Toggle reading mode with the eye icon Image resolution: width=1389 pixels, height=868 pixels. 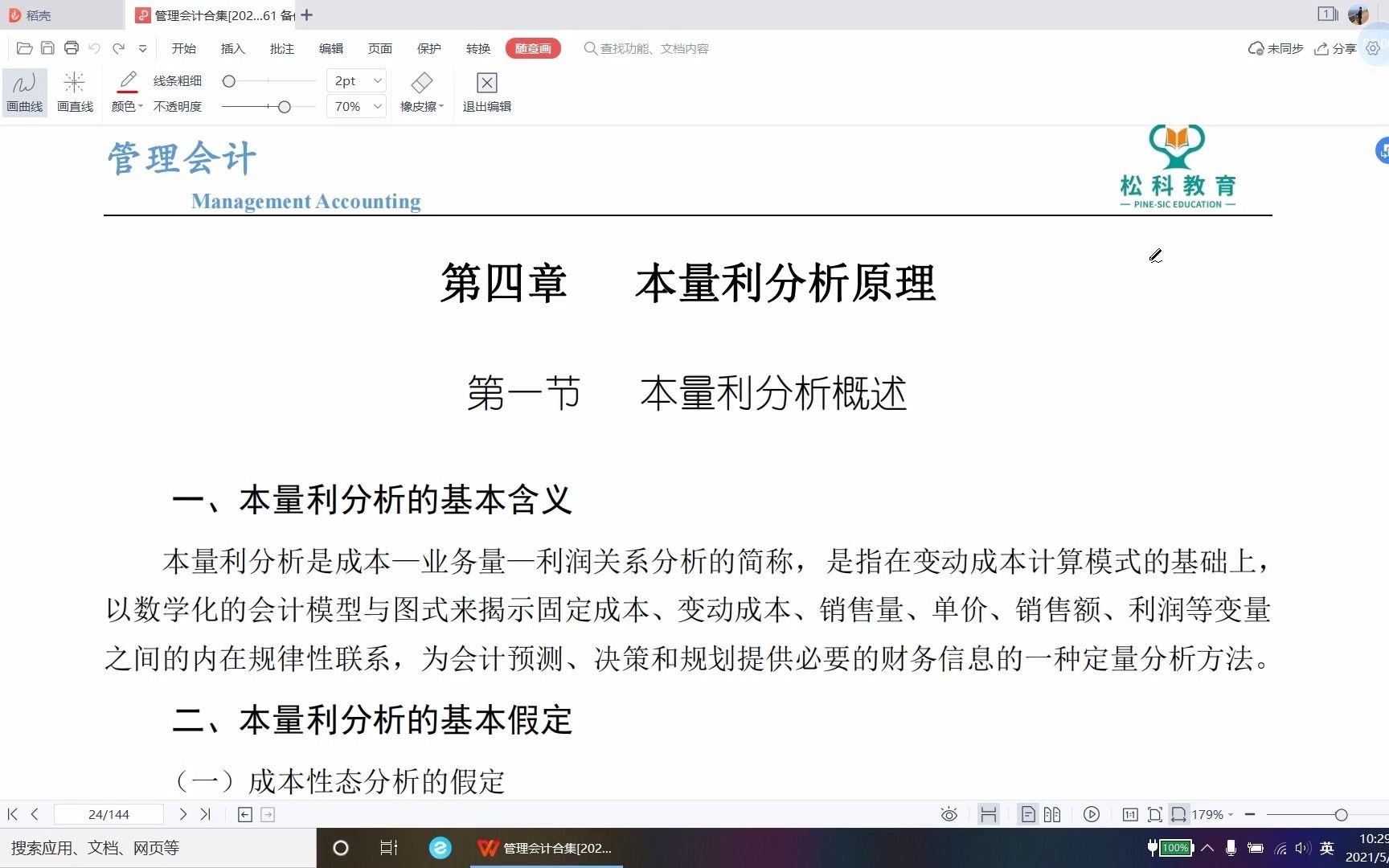tap(948, 814)
